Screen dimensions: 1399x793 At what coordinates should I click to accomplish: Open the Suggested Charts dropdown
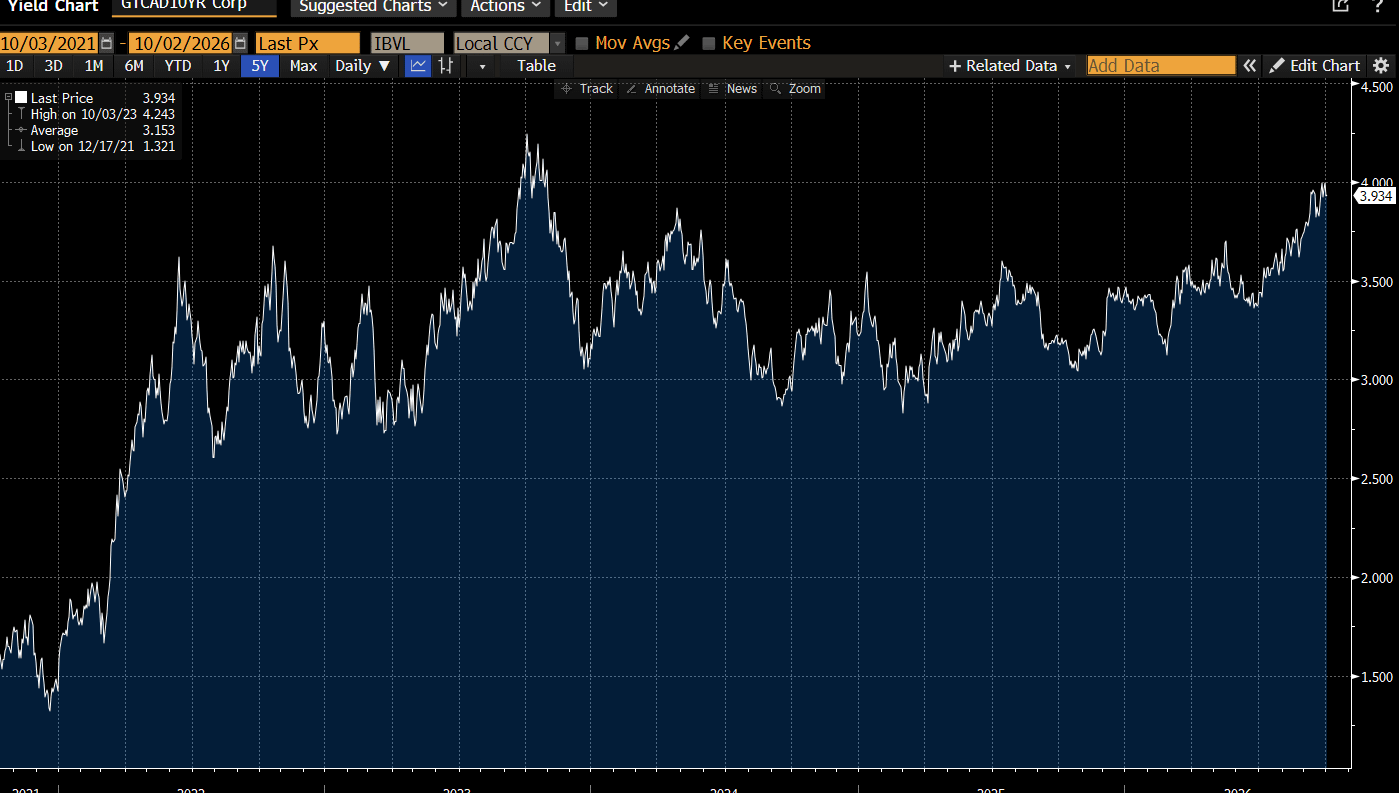click(372, 7)
